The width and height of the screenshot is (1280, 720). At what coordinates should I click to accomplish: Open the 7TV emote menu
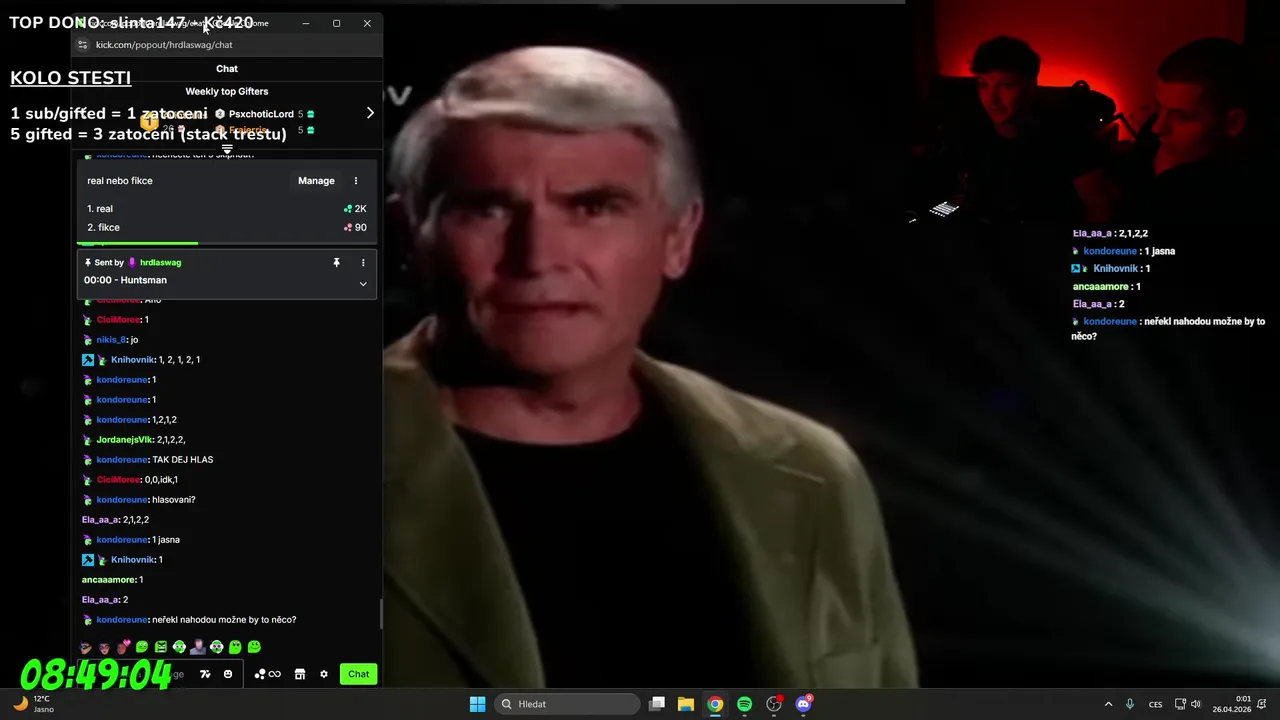(205, 674)
